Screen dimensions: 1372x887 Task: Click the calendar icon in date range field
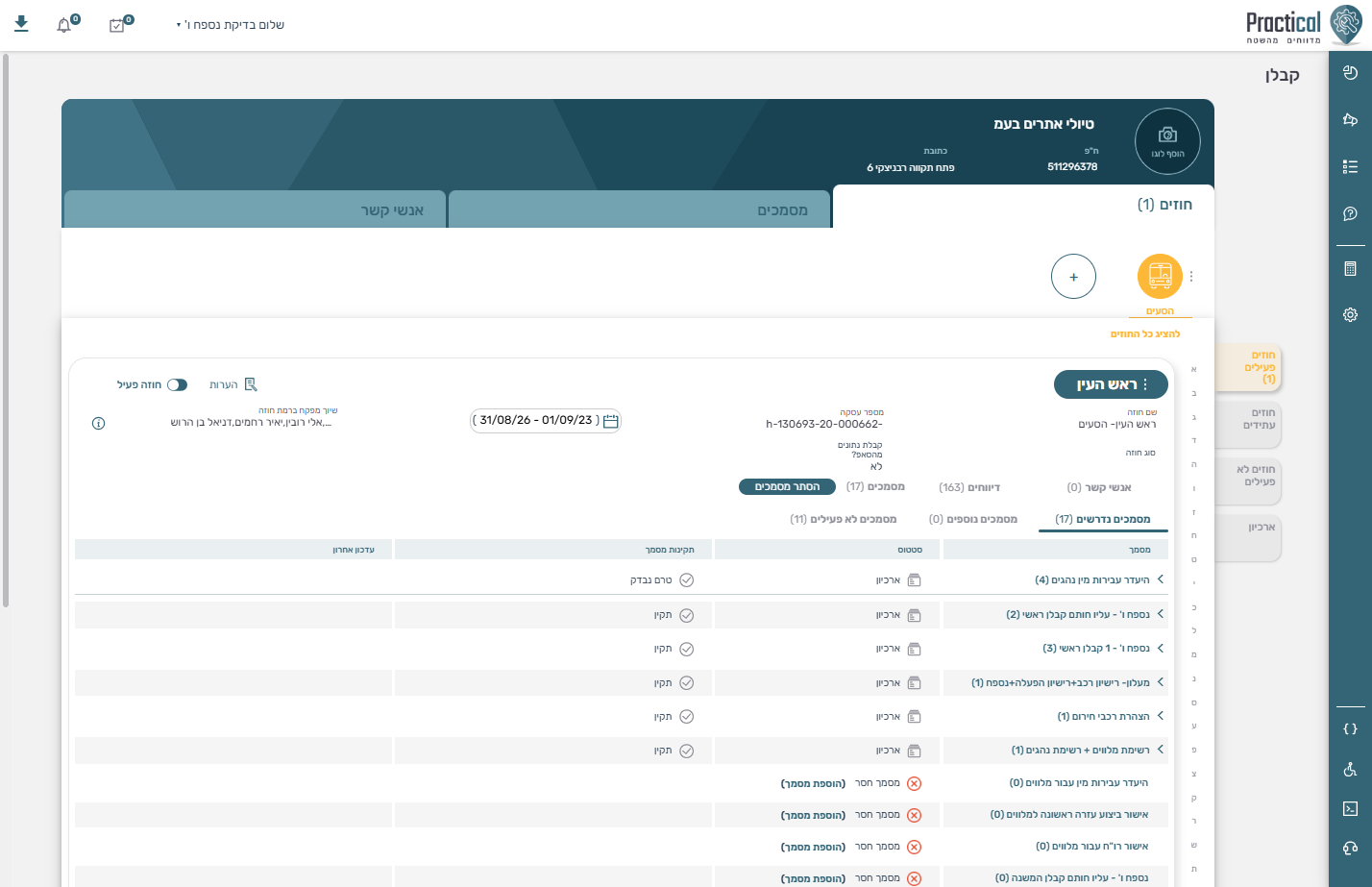click(x=610, y=421)
